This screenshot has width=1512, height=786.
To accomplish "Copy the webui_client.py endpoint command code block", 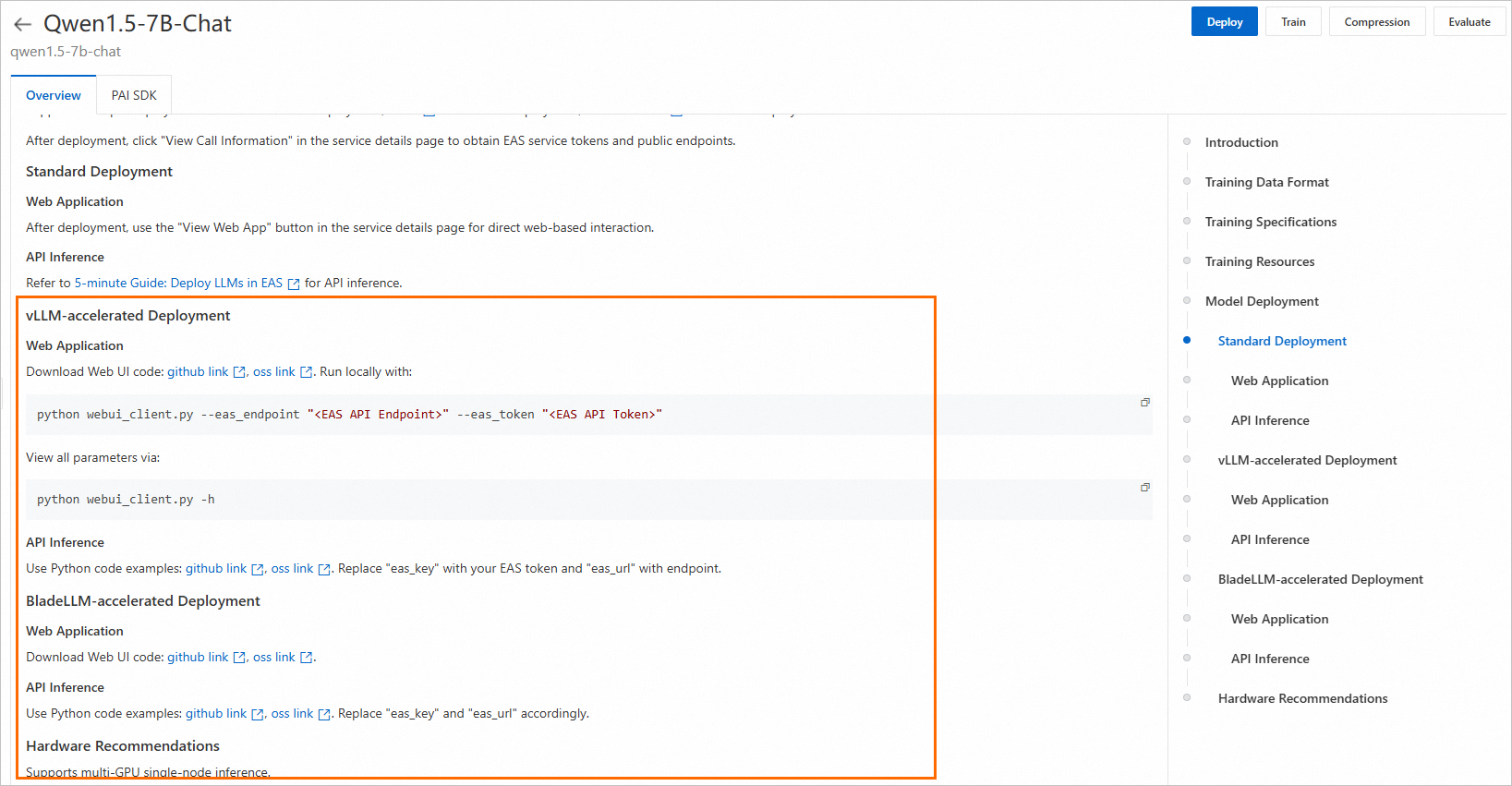I will (x=1145, y=403).
